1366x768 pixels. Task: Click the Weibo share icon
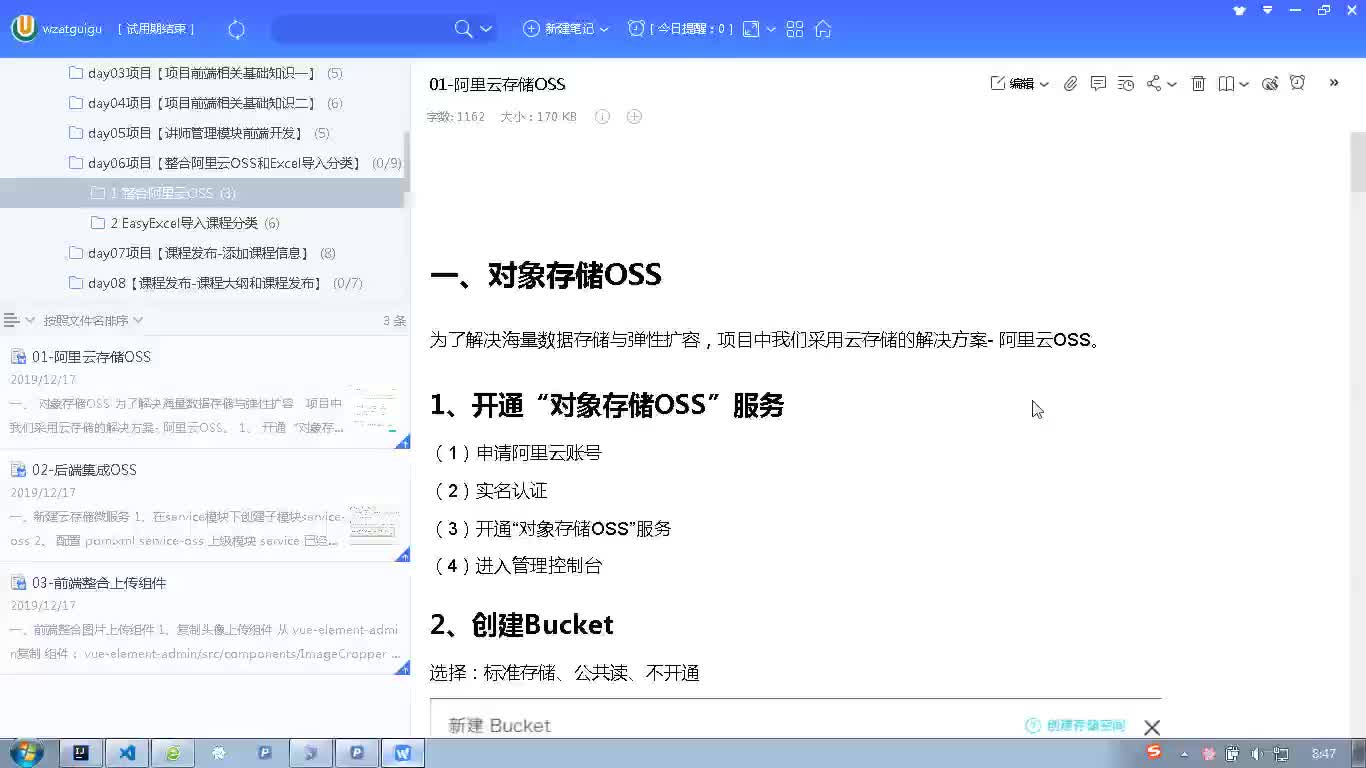pyautogui.click(x=1270, y=83)
